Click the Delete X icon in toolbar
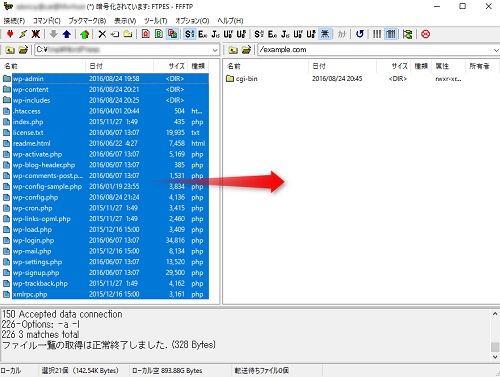Image resolution: width=500 pixels, height=377 pixels. pyautogui.click(x=102, y=34)
